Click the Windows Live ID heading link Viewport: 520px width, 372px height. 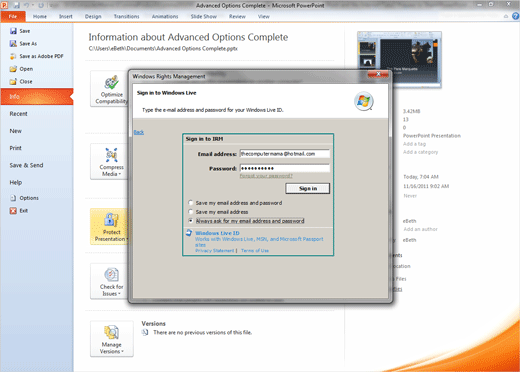pyautogui.click(x=217, y=233)
